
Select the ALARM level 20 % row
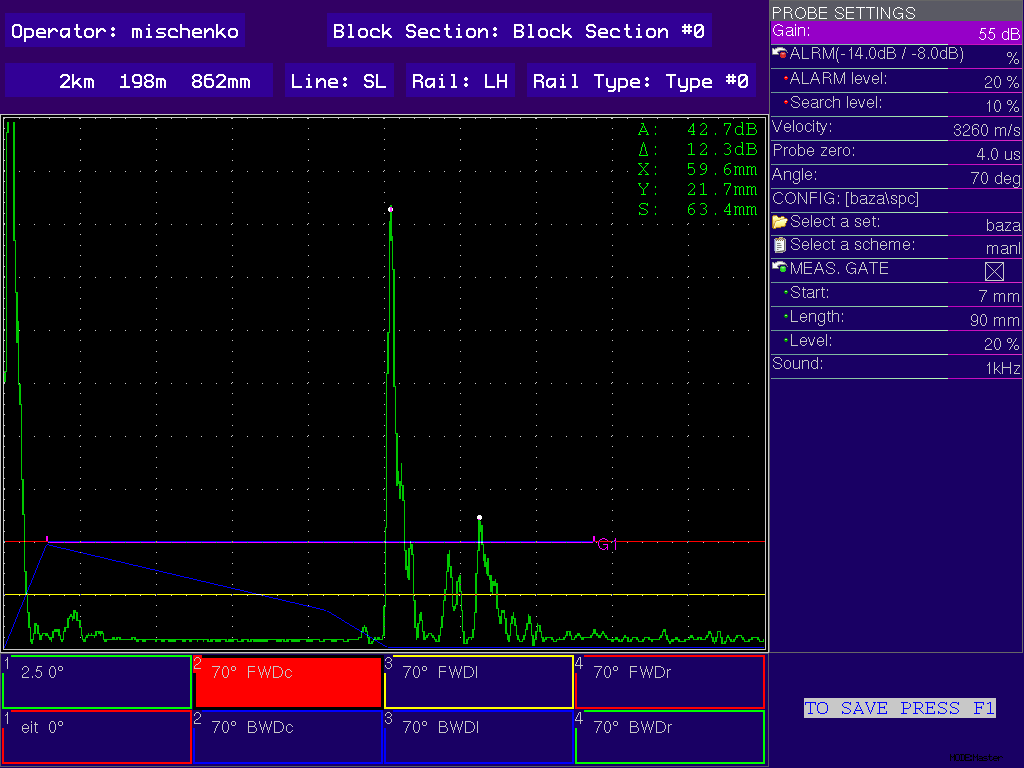point(896,80)
